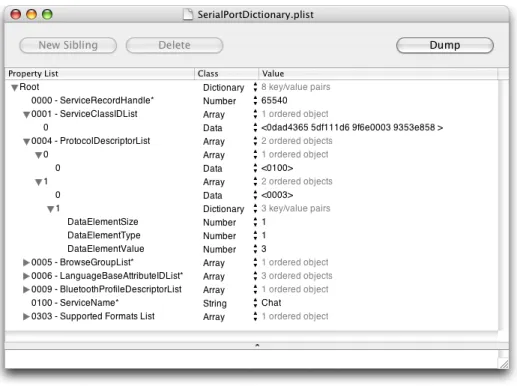Screen dimensions: 517x386
Task: Expand the 0005 - BrowseGroupList node
Action: (26, 262)
